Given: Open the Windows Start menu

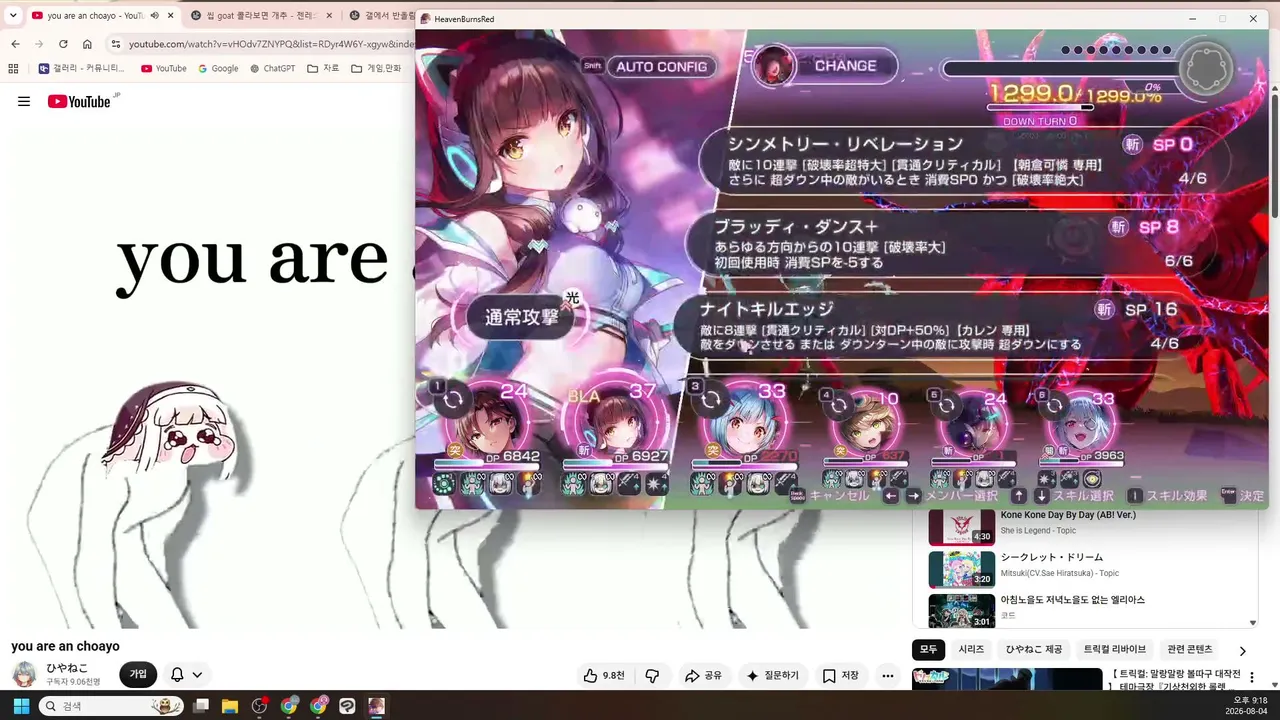Looking at the screenshot, I should point(20,706).
